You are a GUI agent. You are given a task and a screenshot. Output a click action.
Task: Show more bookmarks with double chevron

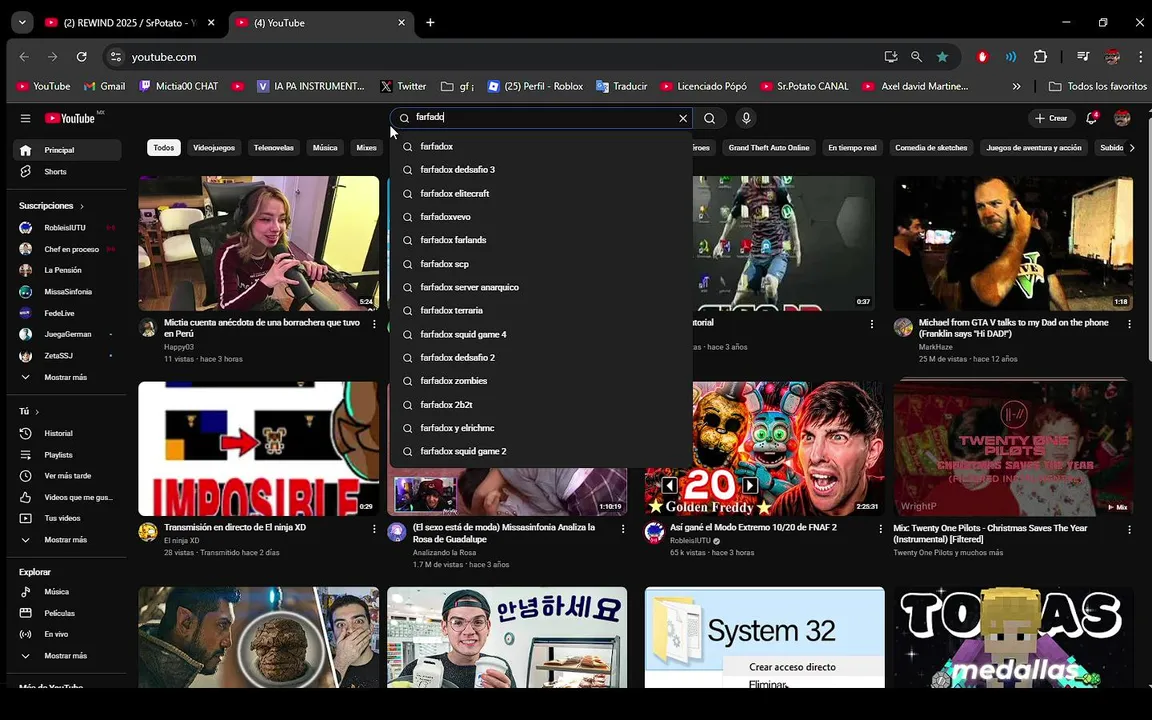tap(1016, 86)
